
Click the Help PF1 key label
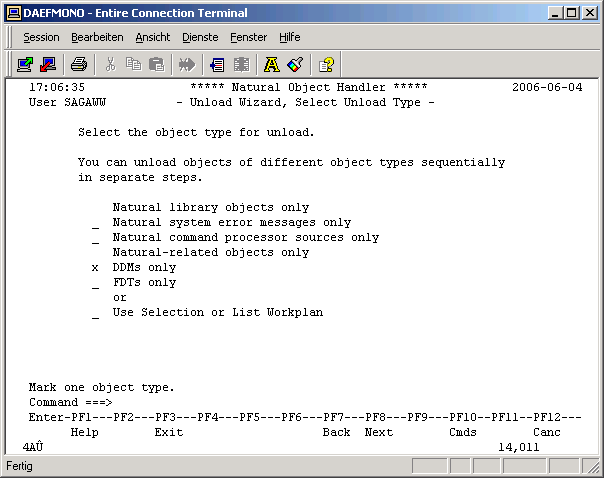[x=84, y=433]
